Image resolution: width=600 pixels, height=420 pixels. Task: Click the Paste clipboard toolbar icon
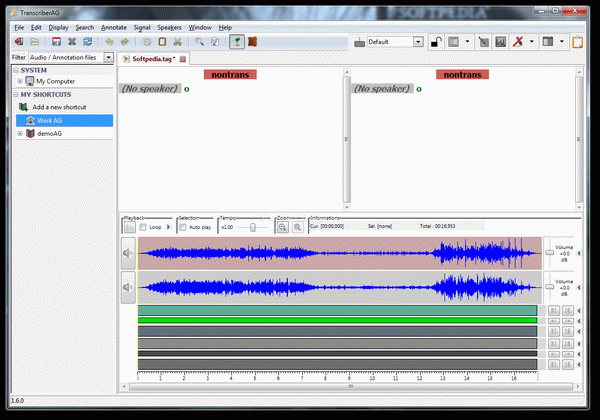[162, 42]
